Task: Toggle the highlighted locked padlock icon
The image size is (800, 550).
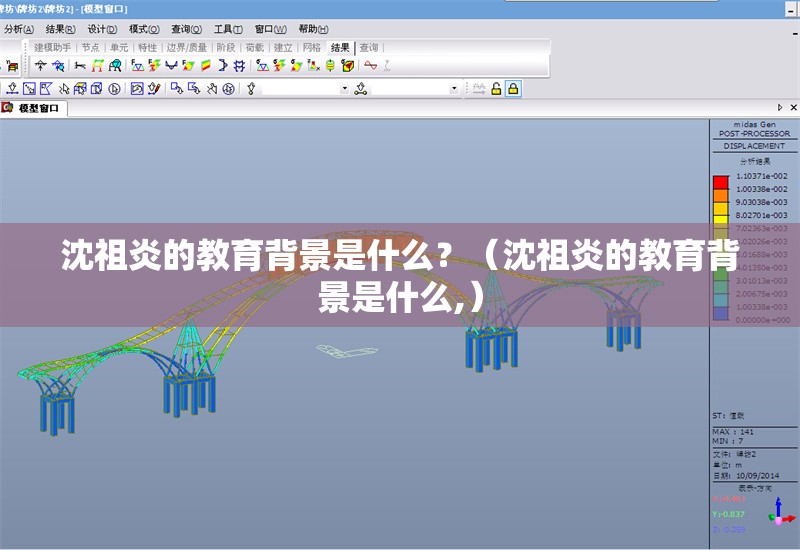Action: pyautogui.click(x=513, y=89)
